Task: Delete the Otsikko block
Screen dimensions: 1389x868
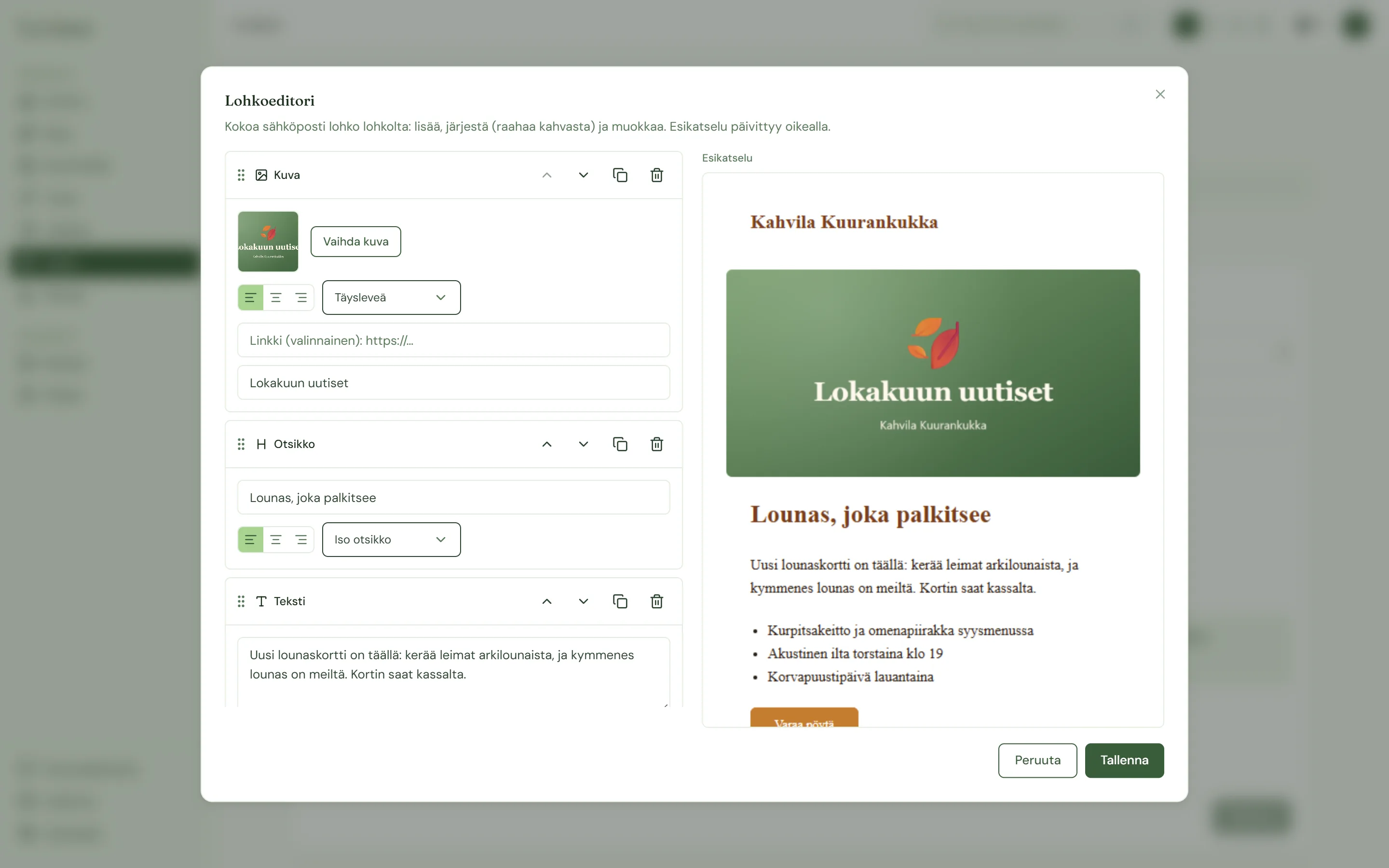Action: click(656, 444)
